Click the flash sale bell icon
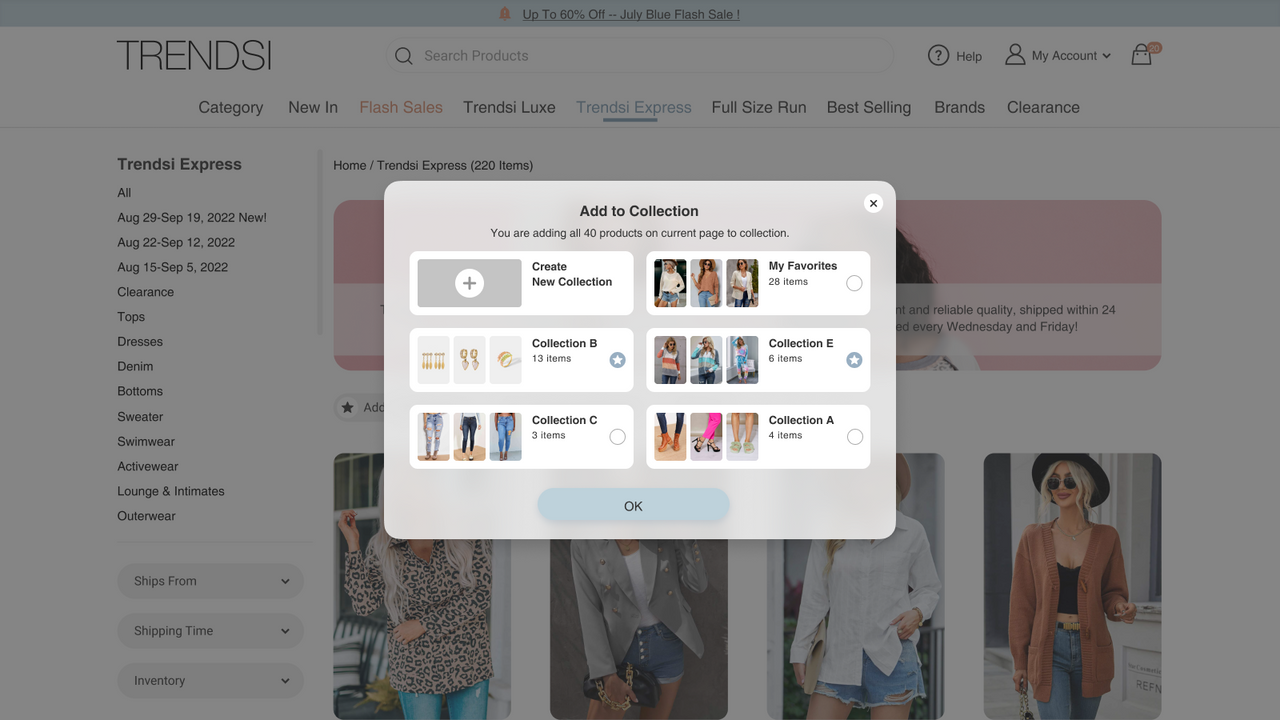 pos(505,14)
